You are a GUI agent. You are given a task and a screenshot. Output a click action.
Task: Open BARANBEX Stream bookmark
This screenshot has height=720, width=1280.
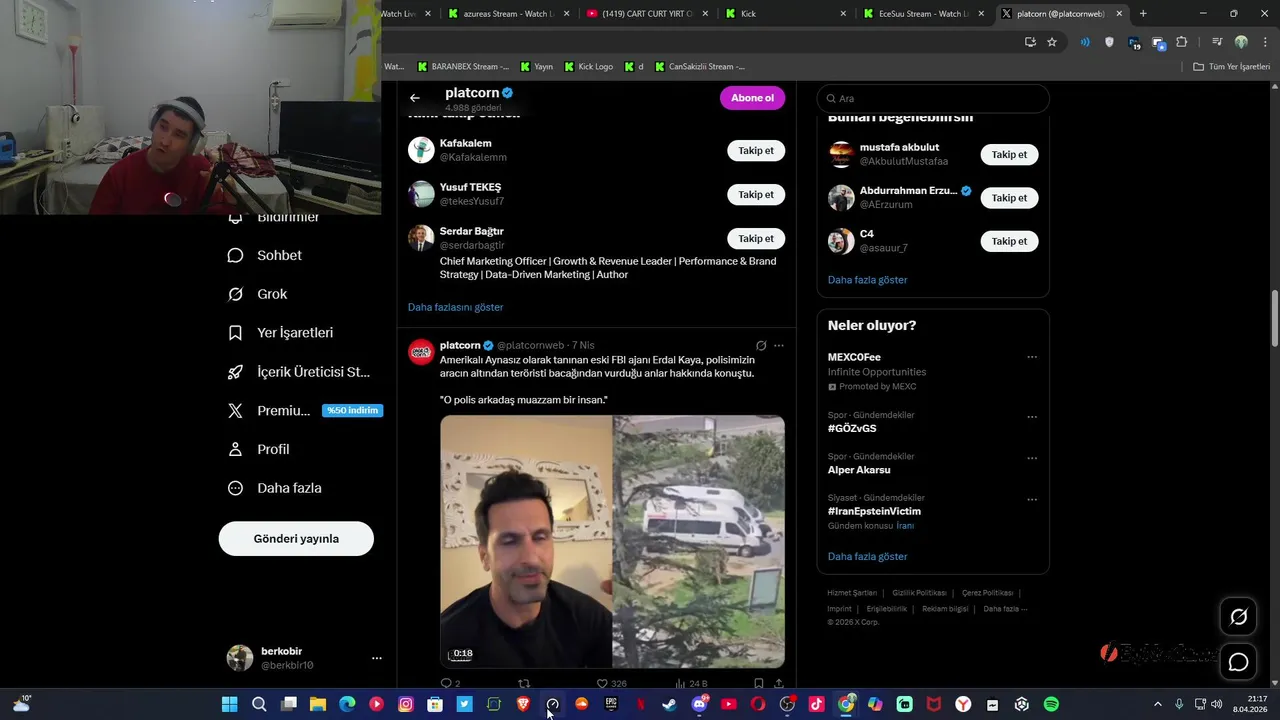[x=463, y=67]
